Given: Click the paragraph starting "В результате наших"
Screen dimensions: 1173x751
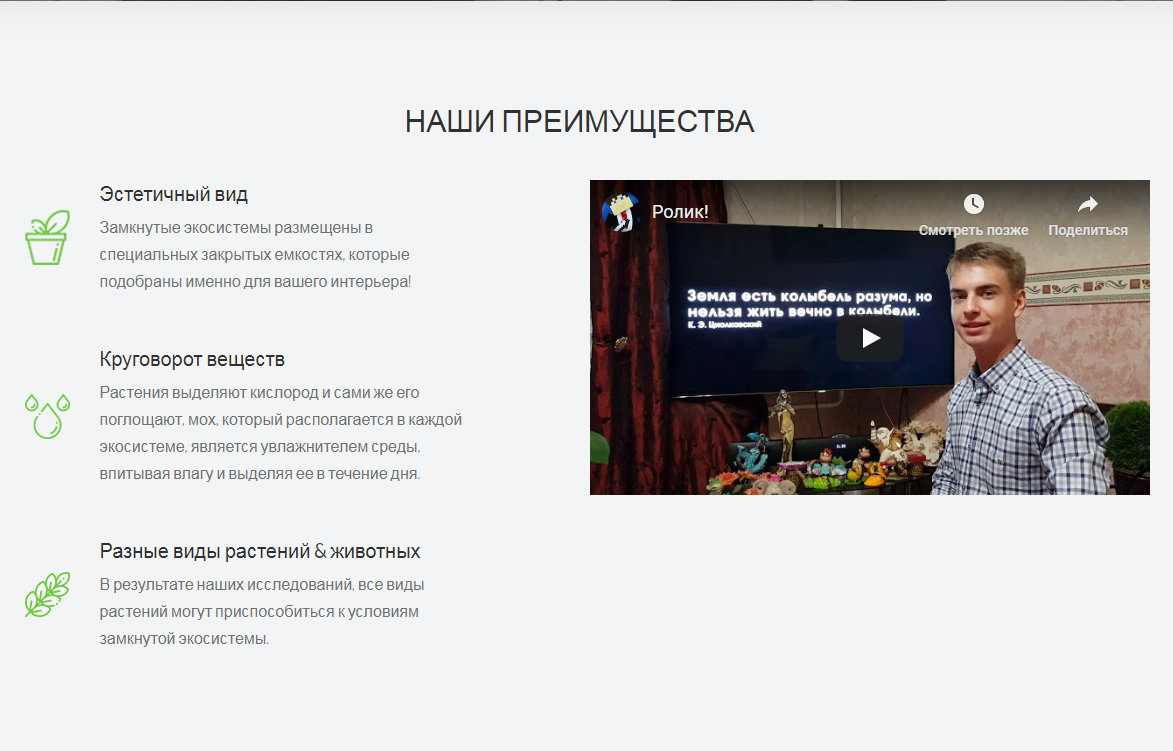Looking at the screenshot, I should [262, 612].
